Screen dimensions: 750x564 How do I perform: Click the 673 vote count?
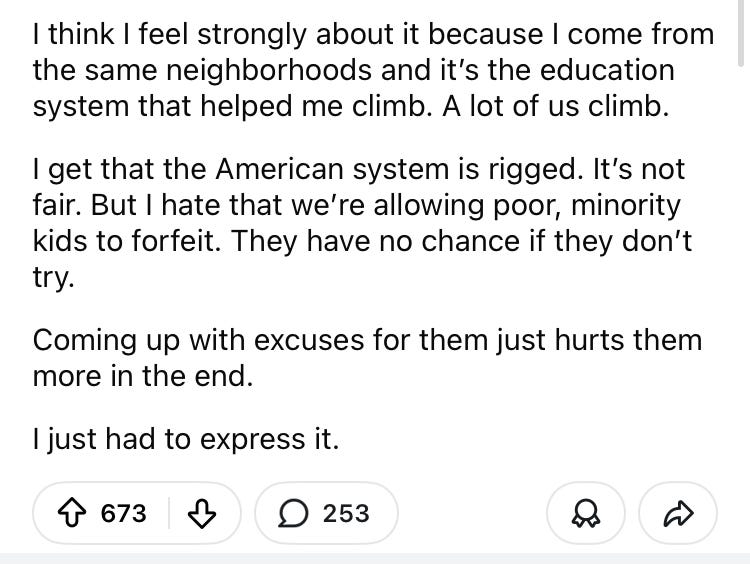click(x=124, y=514)
